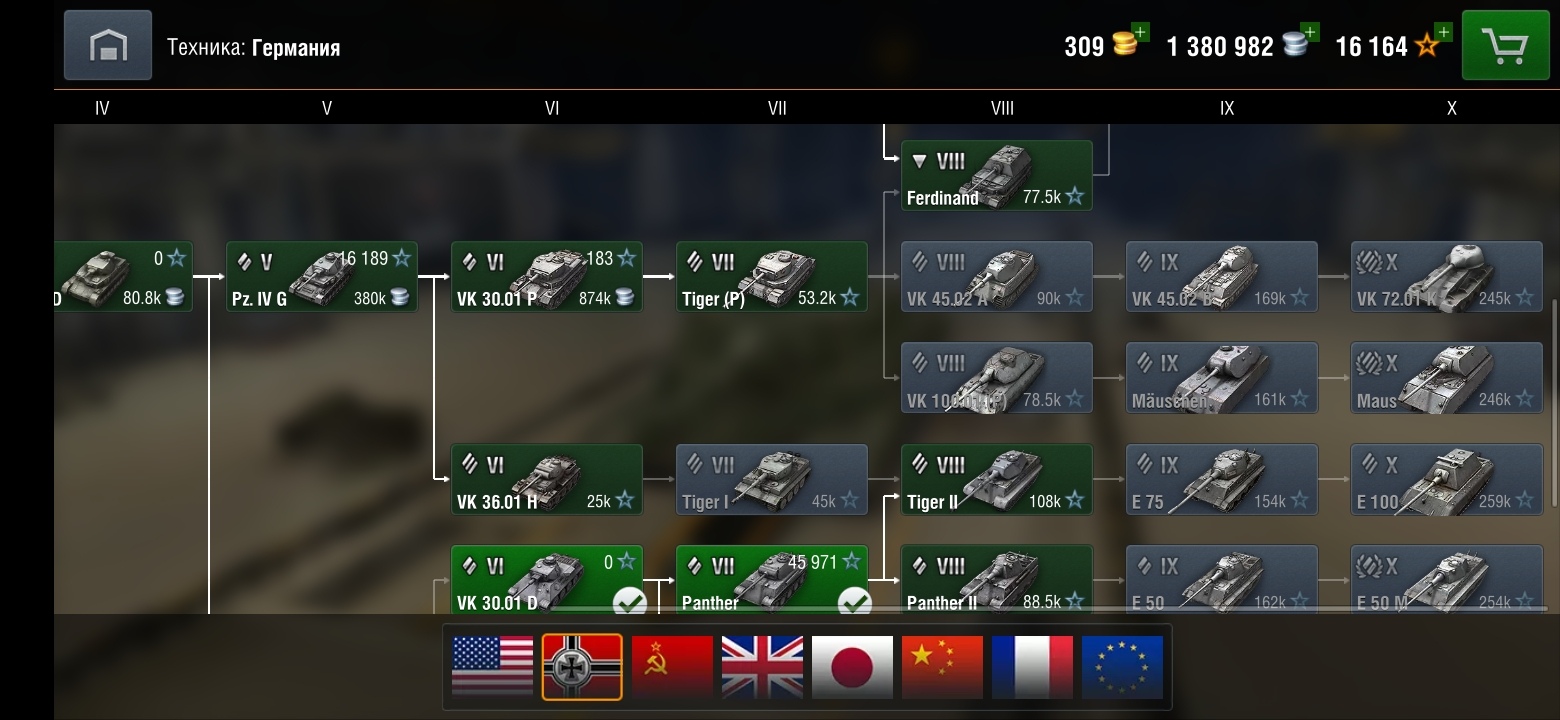Switch to the German flag nation
This screenshot has width=1560, height=720.
pos(582,666)
